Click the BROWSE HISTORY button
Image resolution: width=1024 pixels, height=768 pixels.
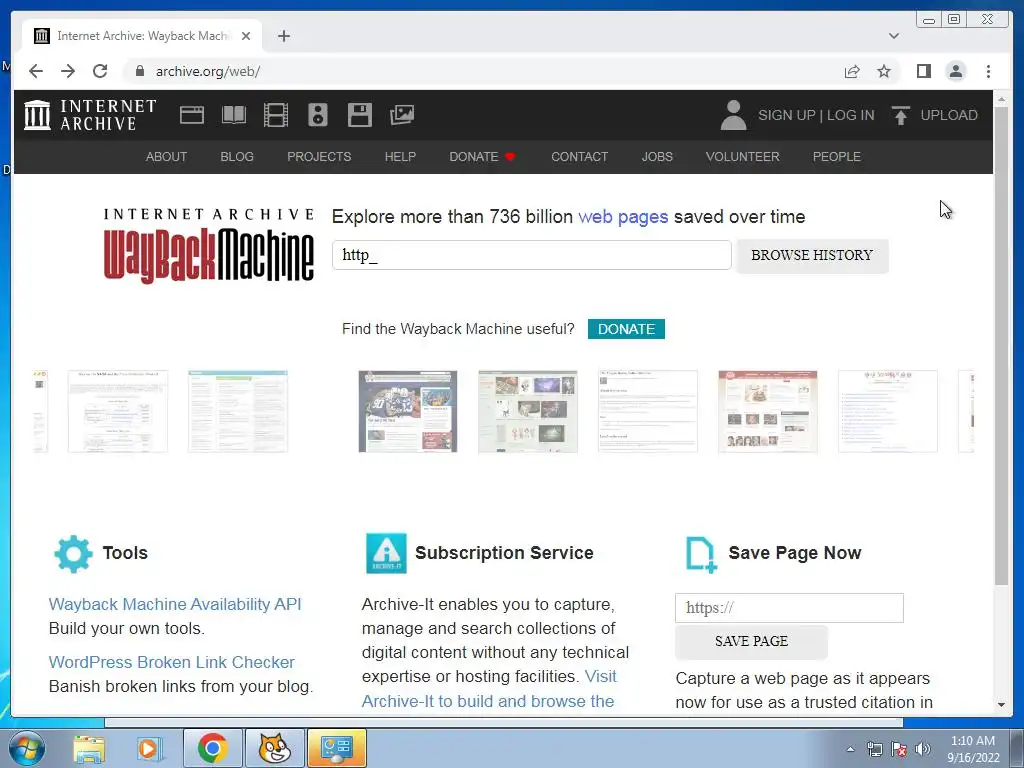pos(812,255)
